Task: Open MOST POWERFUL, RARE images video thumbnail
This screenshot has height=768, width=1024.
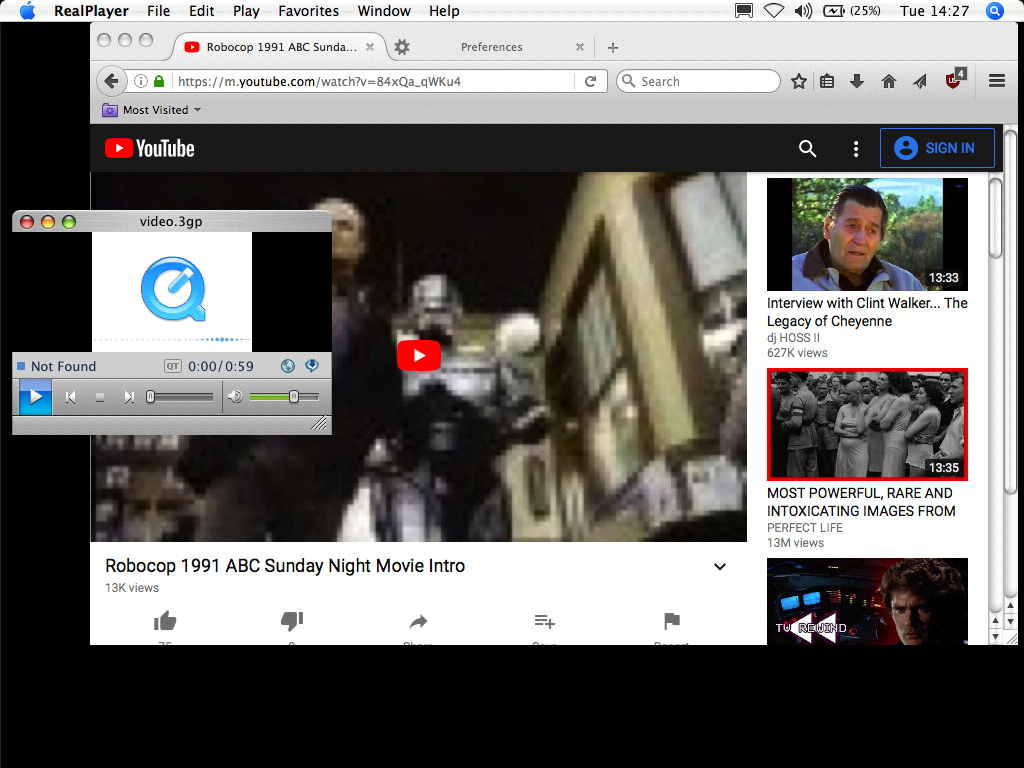Action: coord(867,424)
